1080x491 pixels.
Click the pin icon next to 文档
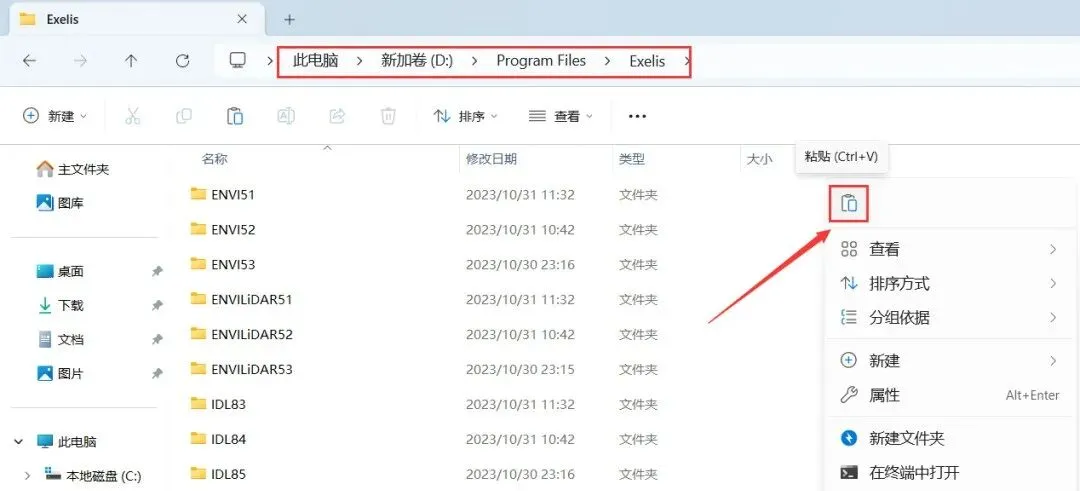click(157, 339)
